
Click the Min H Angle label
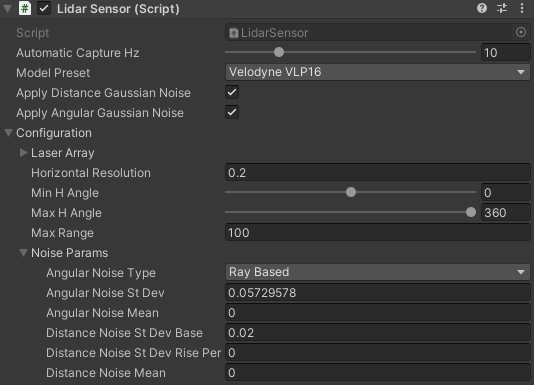pos(65,193)
